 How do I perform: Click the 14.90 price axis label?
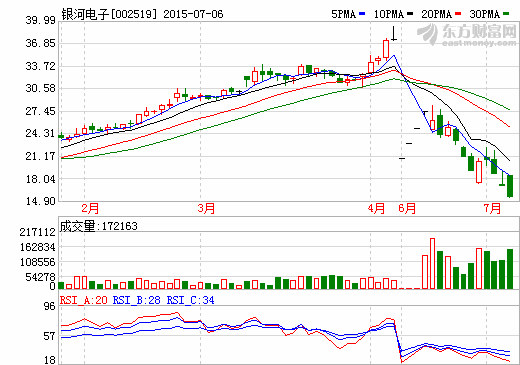point(41,201)
